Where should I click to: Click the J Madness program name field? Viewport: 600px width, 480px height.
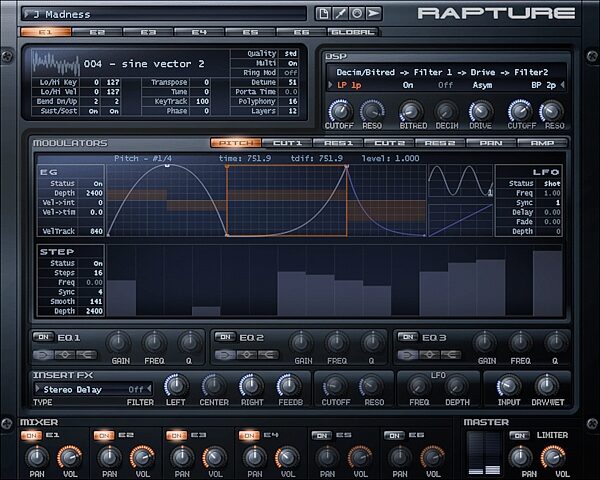coord(165,14)
